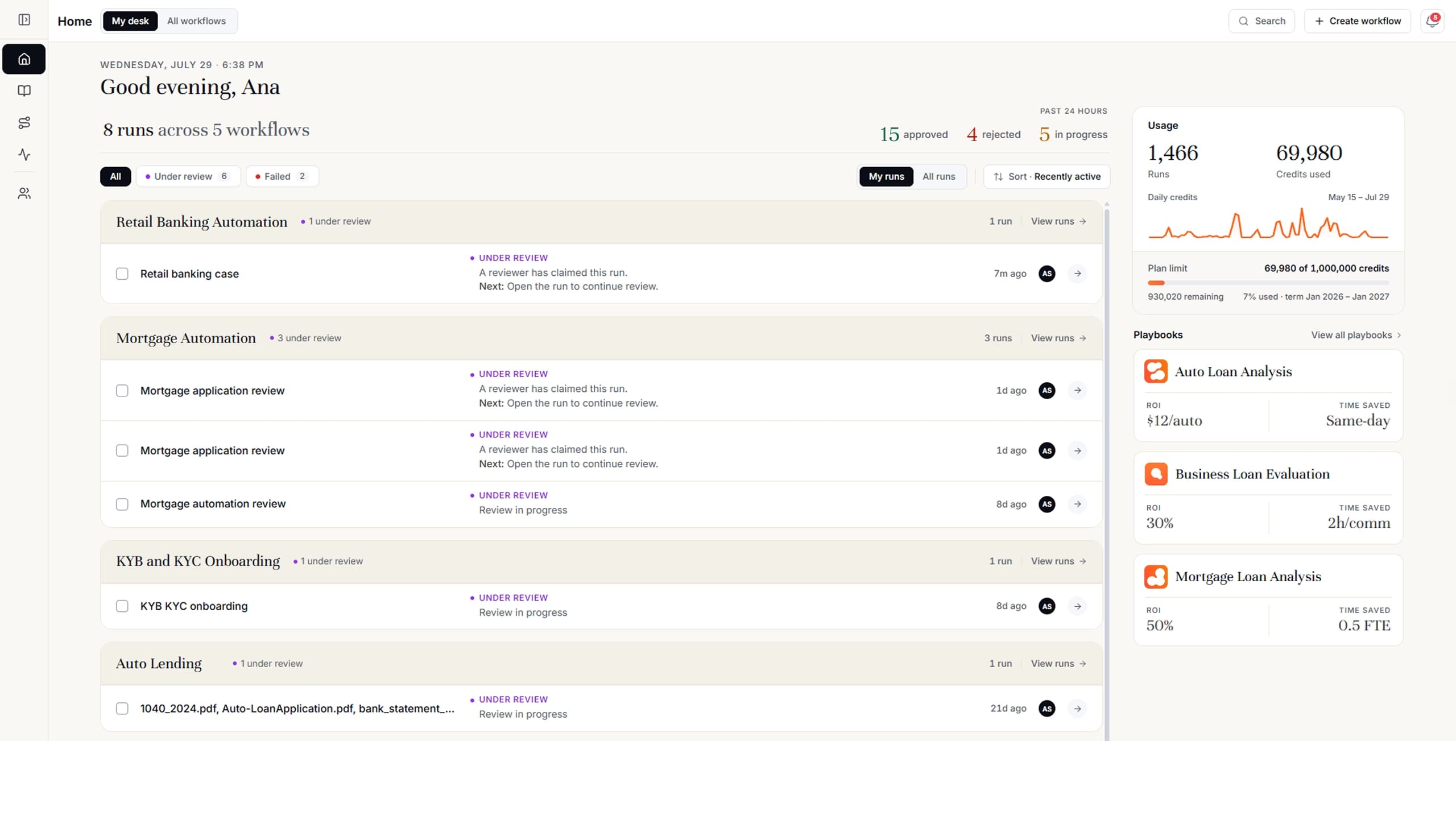View runs for Auto Lending
This screenshot has height=836, width=1456.
click(x=1058, y=663)
